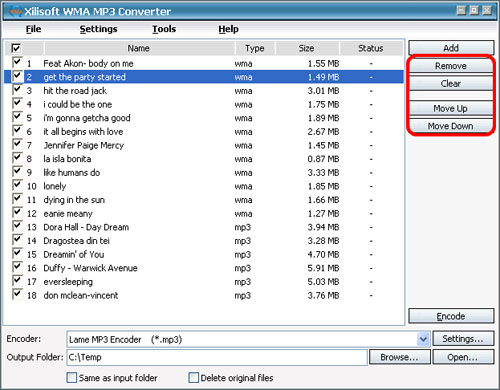500x390 pixels.
Task: Uncheck the i could be the one checkbox
Action: (x=17, y=104)
